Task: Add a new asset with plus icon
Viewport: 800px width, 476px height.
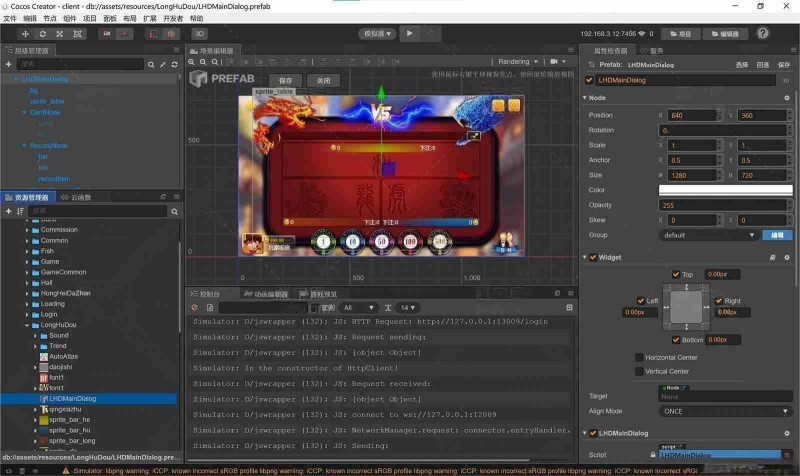Action: coord(8,211)
